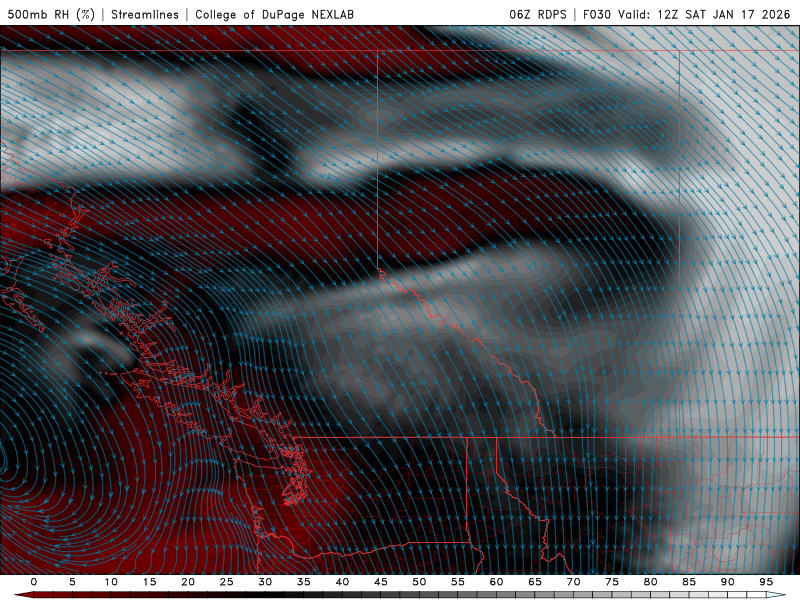The width and height of the screenshot is (800, 600).
Task: Click the colorbar label '70'
Action: (x=573, y=582)
